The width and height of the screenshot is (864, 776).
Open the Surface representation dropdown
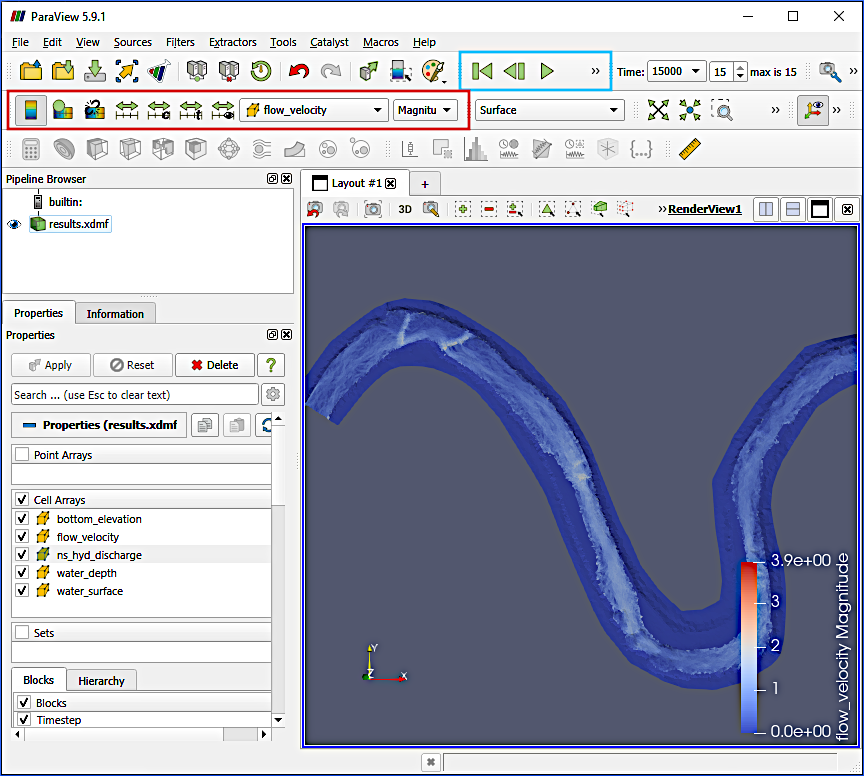(549, 110)
